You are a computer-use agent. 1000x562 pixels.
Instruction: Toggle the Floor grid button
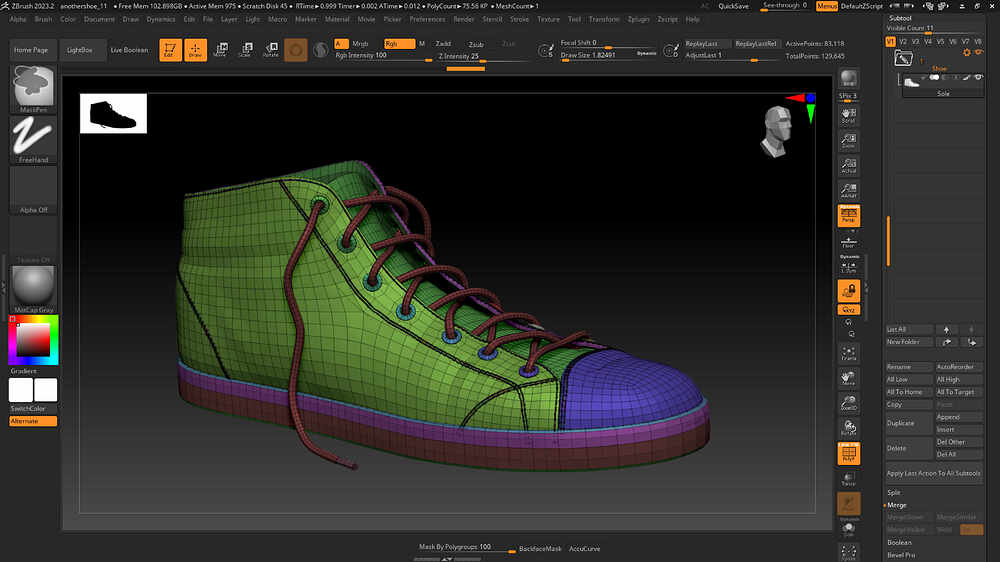click(848, 242)
